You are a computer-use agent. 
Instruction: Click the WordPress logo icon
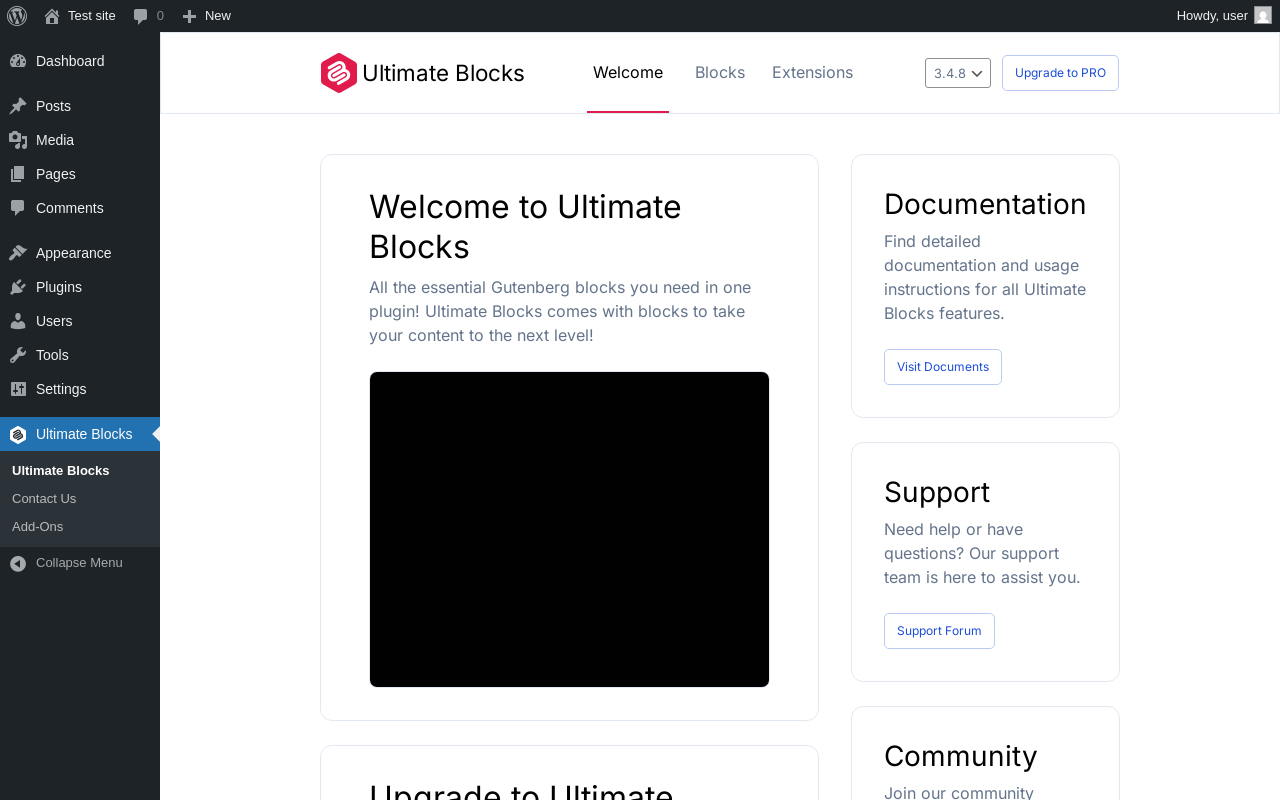pyautogui.click(x=17, y=16)
